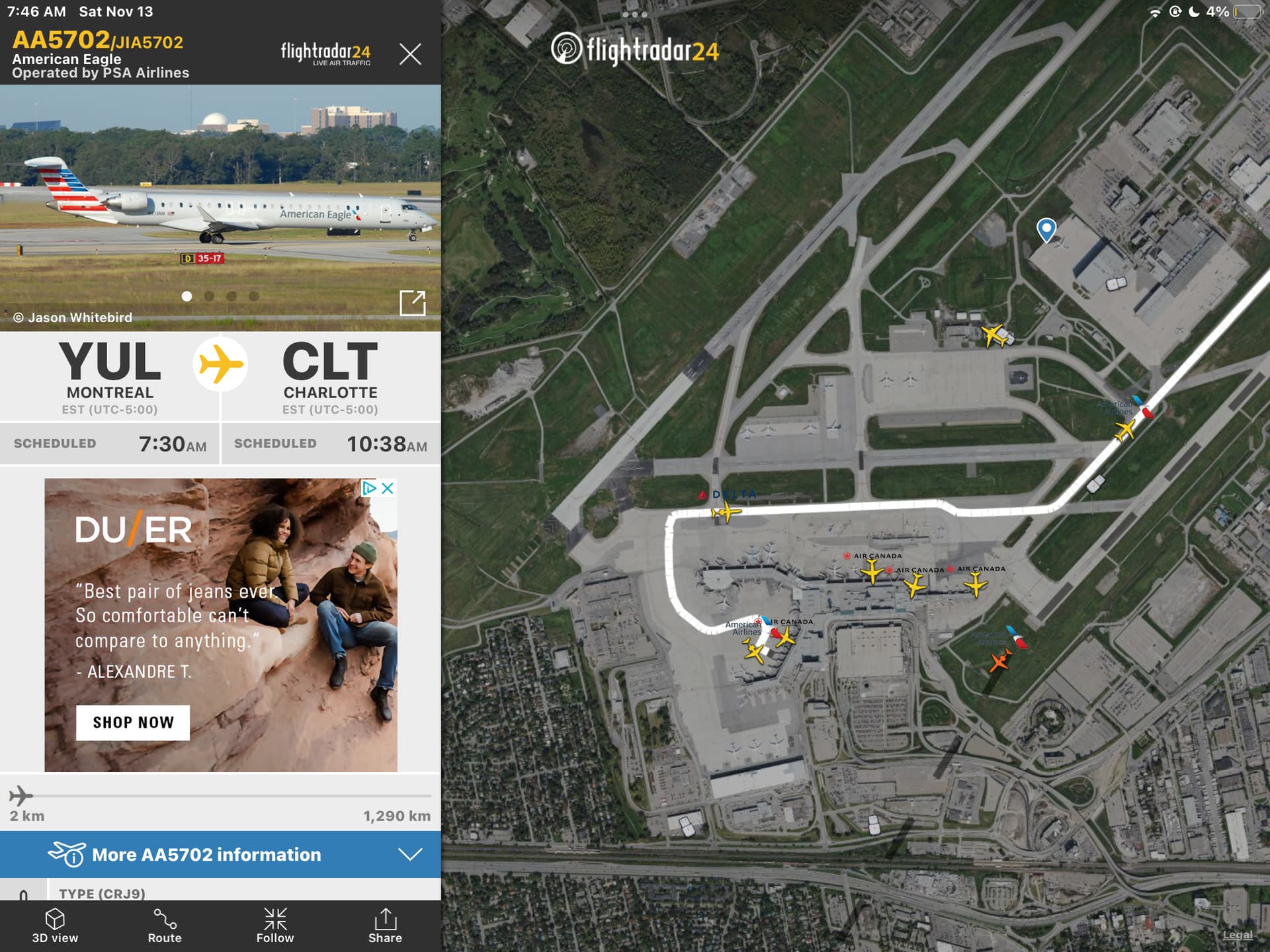Dismiss the DU/ER advertisement

click(388, 488)
